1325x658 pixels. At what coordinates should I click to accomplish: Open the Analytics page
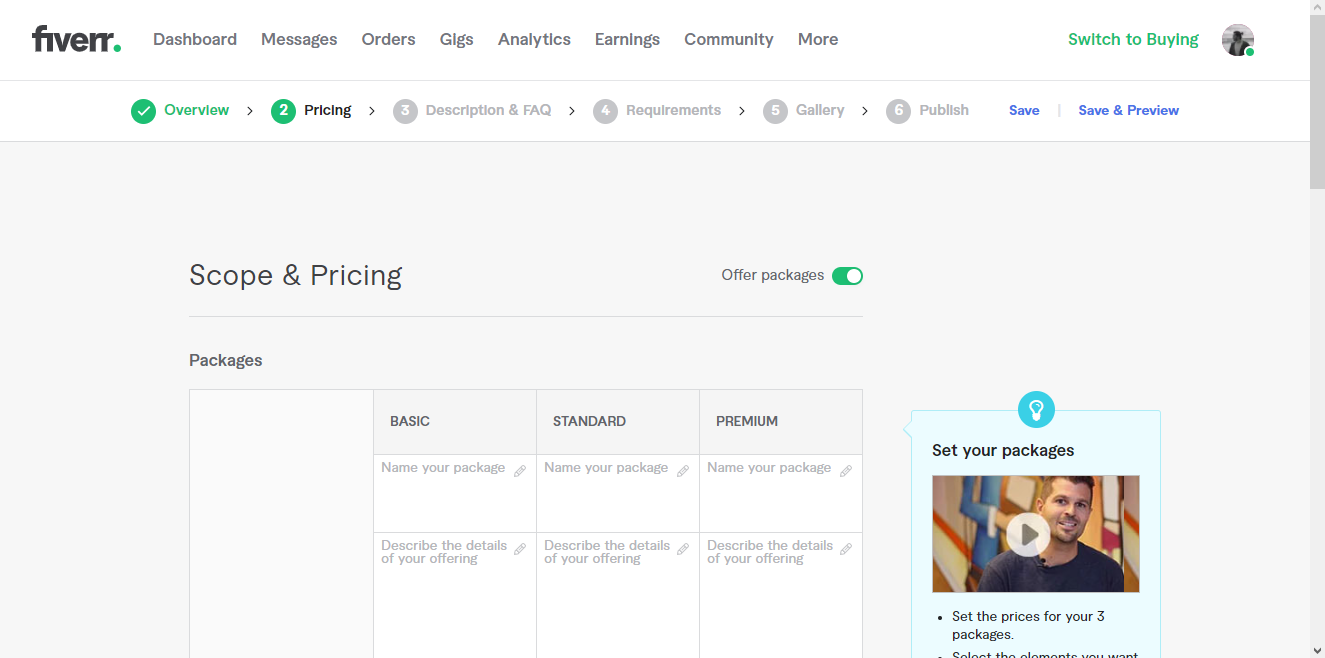pos(534,40)
